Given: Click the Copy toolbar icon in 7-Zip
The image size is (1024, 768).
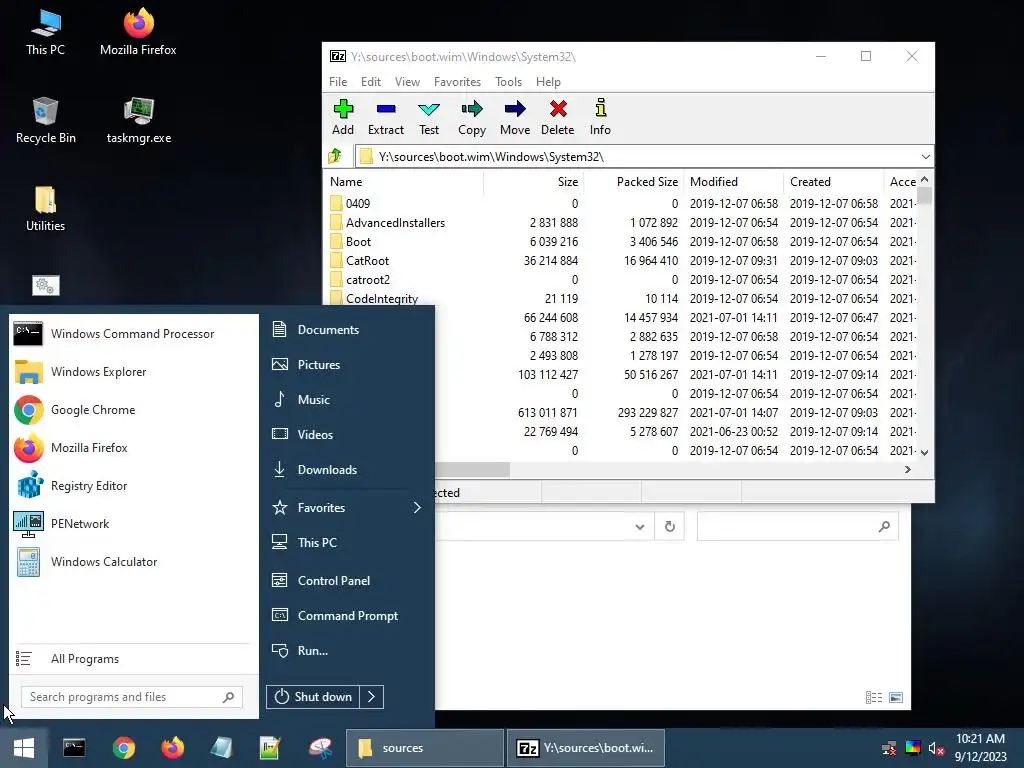Looking at the screenshot, I should coord(472,117).
